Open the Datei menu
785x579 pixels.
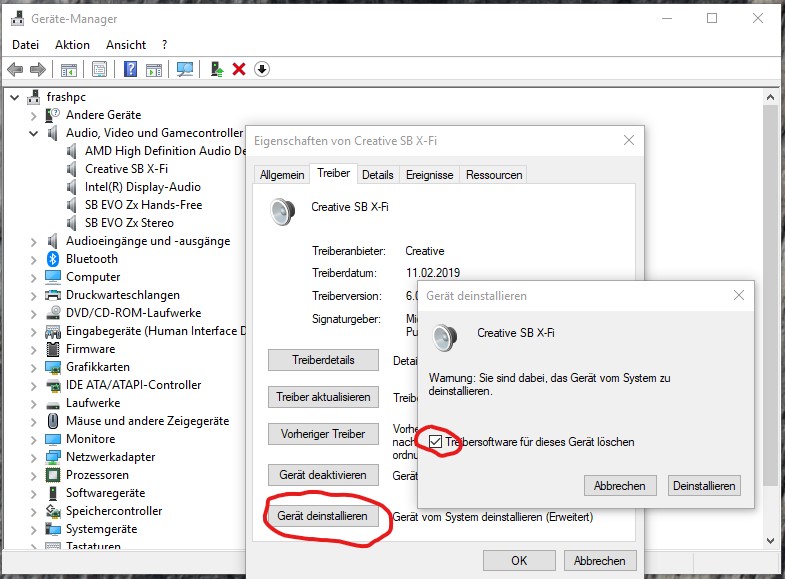coord(26,45)
